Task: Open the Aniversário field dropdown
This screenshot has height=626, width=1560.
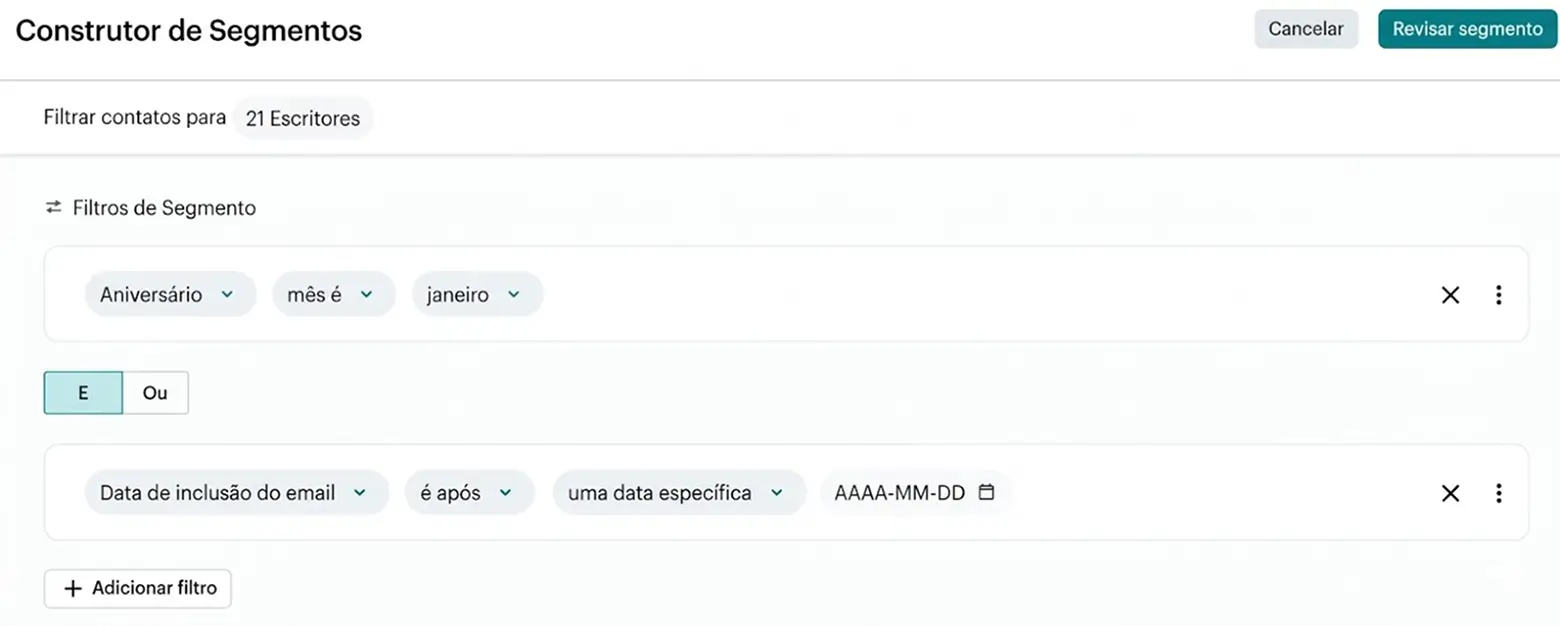Action: 170,294
